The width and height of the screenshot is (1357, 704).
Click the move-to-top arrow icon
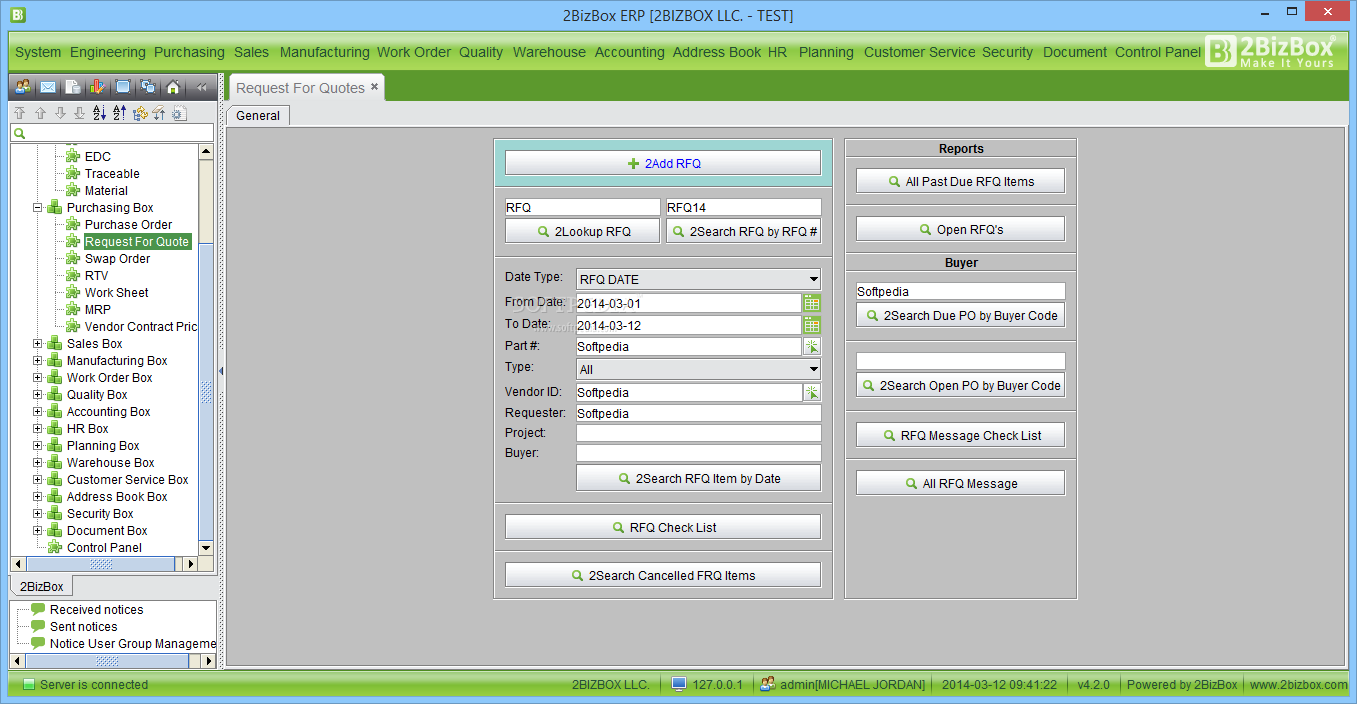click(19, 113)
